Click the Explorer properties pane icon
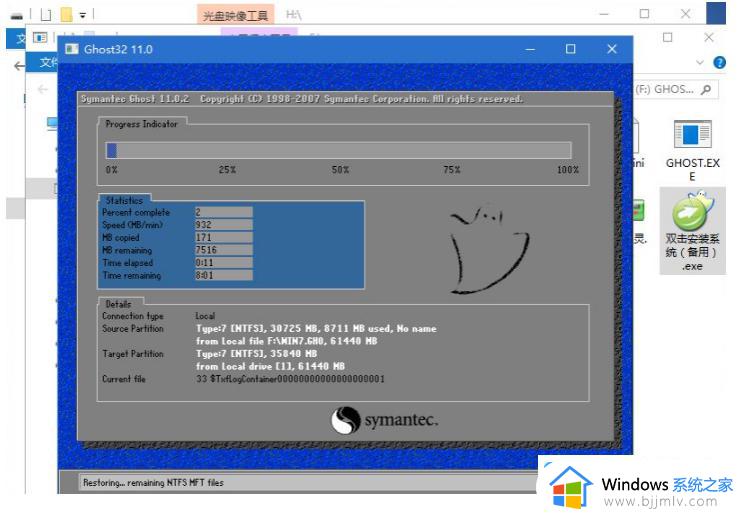738x515 pixels. click(40, 37)
